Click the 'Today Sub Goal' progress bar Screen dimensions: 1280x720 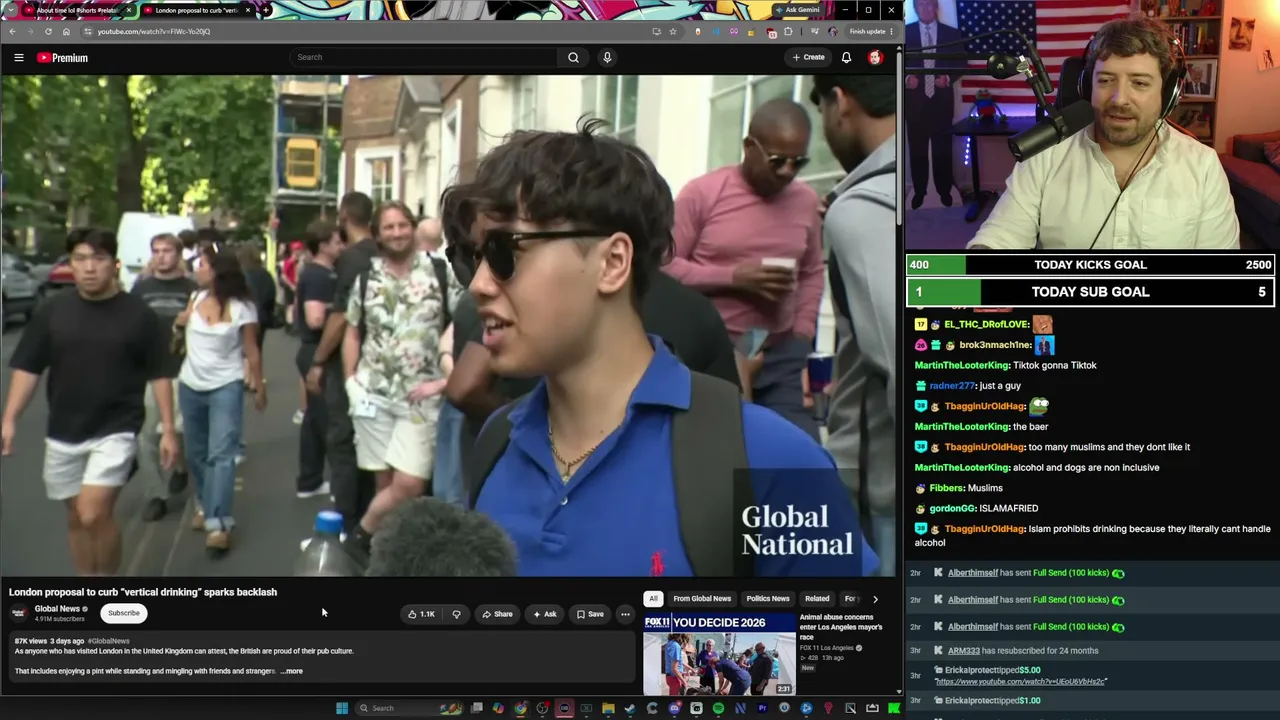pyautogui.click(x=1090, y=292)
